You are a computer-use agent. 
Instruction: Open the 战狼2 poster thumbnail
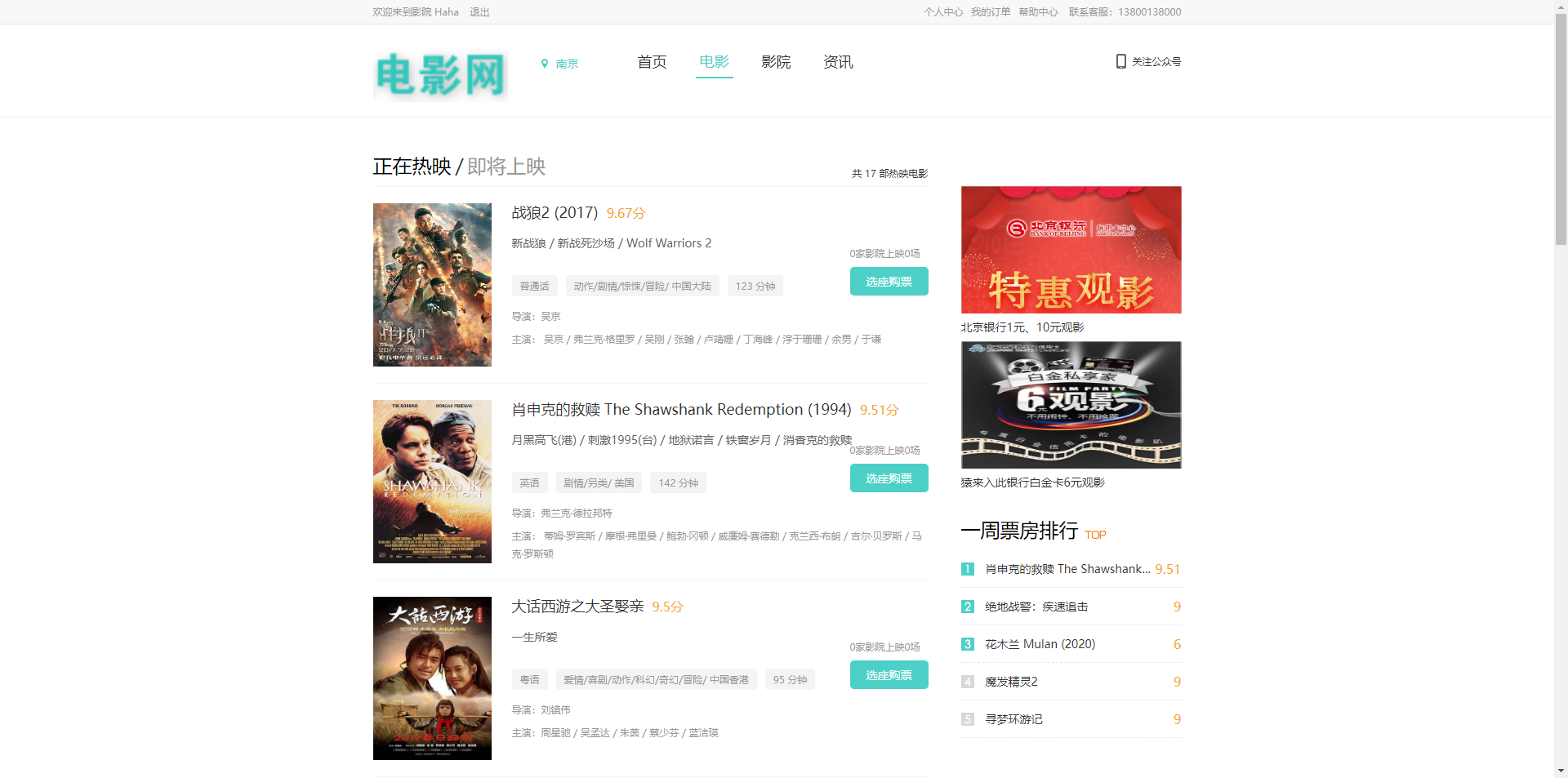pos(432,285)
